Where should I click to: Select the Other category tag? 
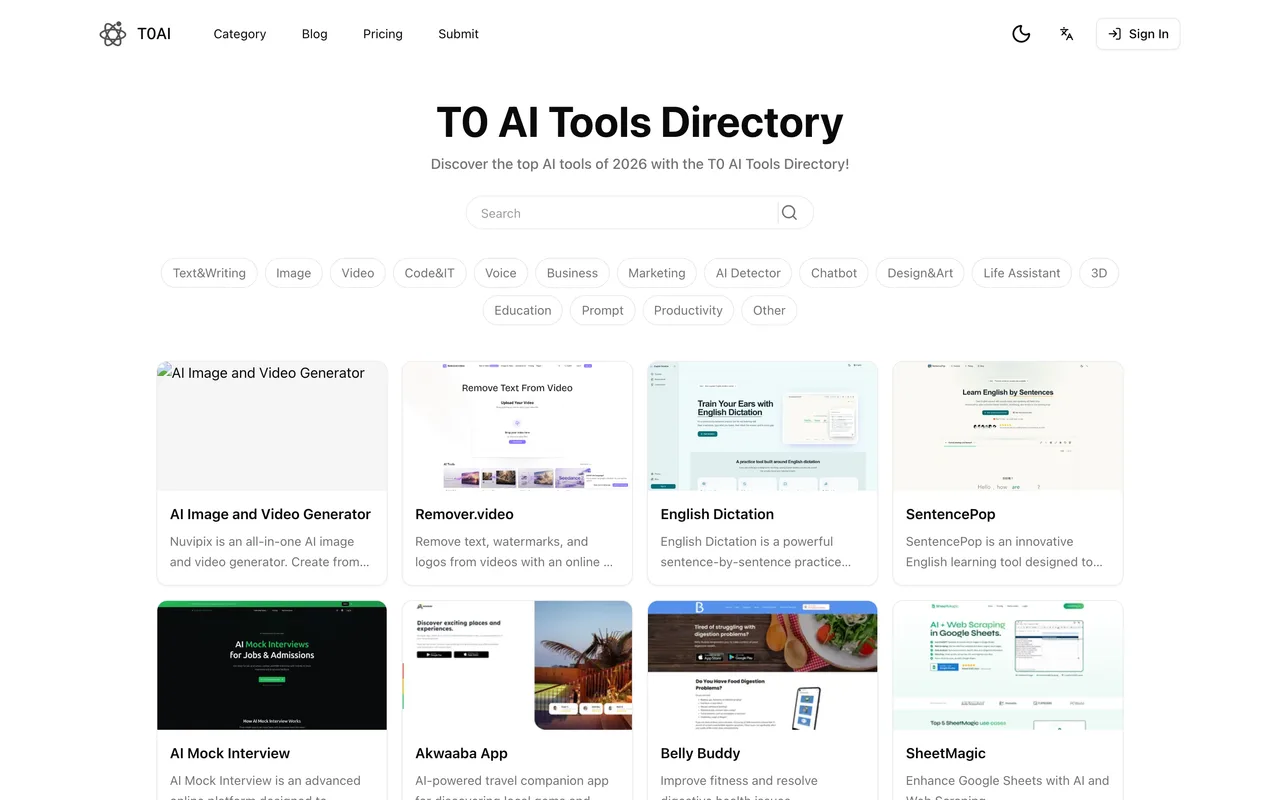click(x=769, y=310)
